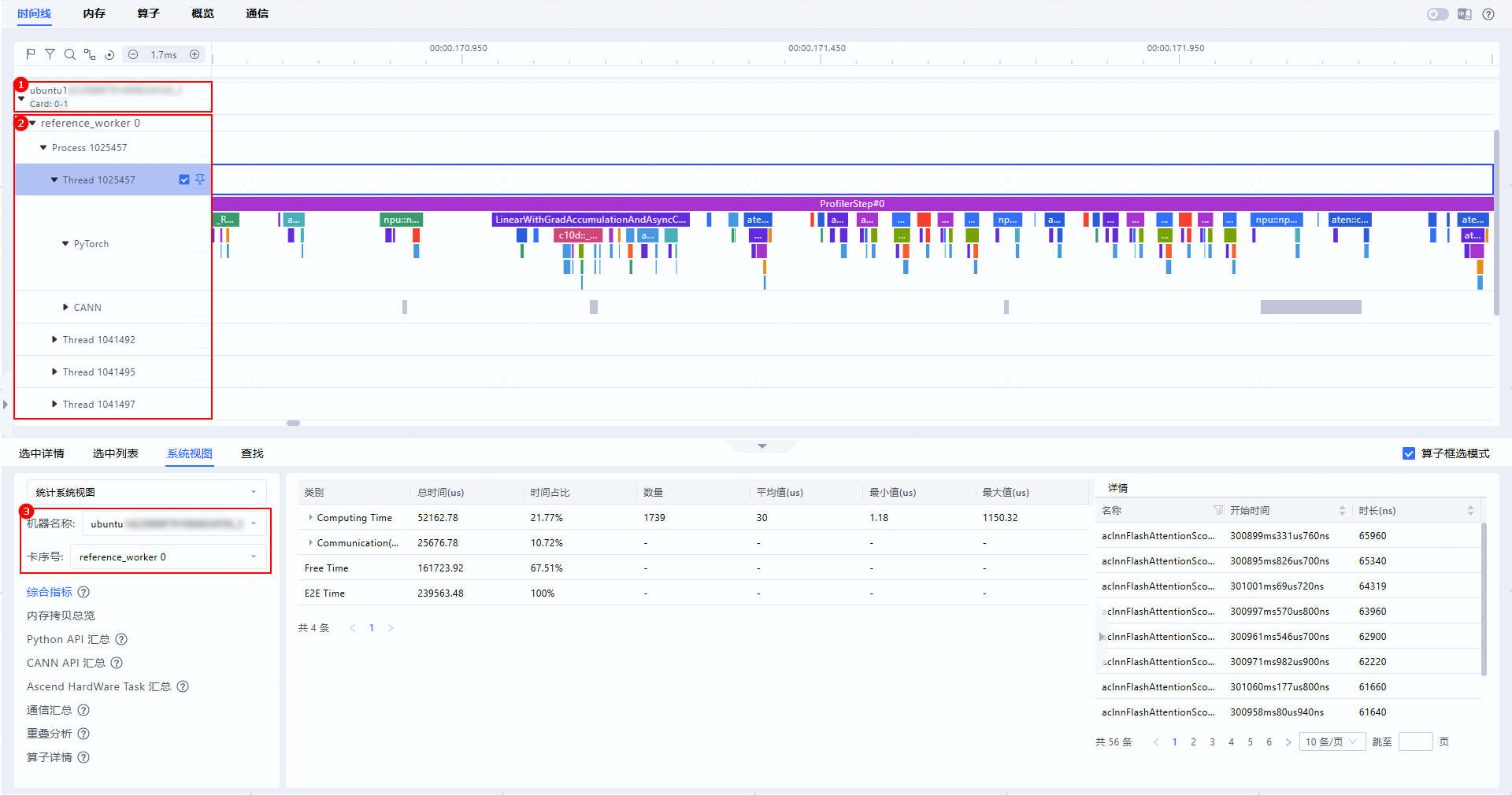
Task: Expand the Computing Time row
Action: [310, 518]
